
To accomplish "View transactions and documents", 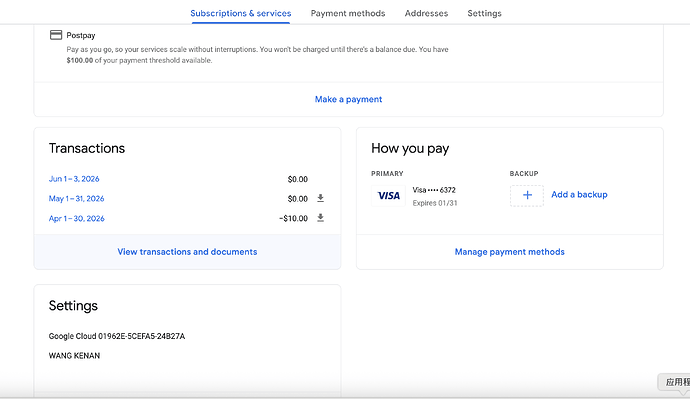I will (187, 252).
